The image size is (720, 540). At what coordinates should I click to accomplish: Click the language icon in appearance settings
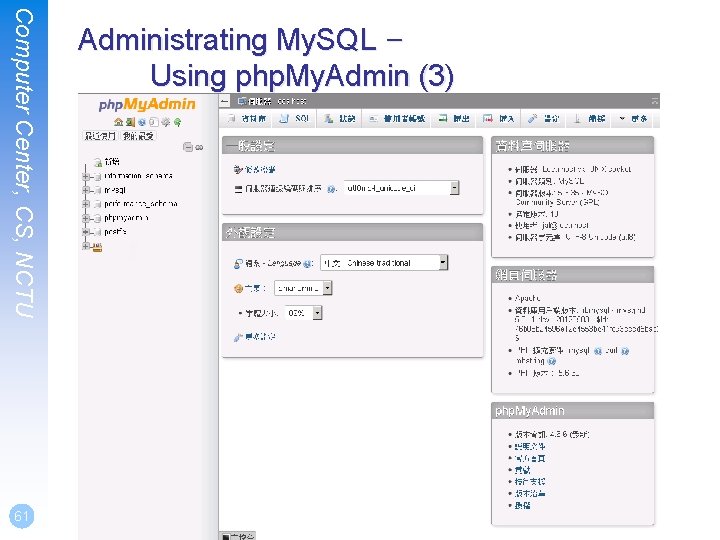click(238, 264)
